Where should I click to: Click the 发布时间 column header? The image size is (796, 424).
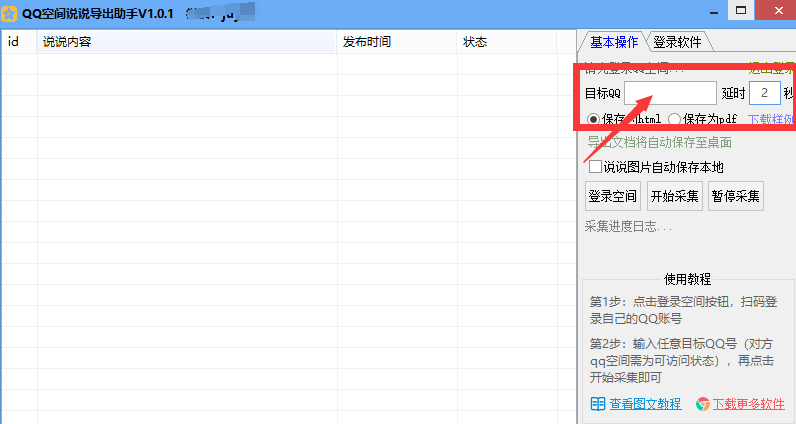pyautogui.click(x=396, y=42)
